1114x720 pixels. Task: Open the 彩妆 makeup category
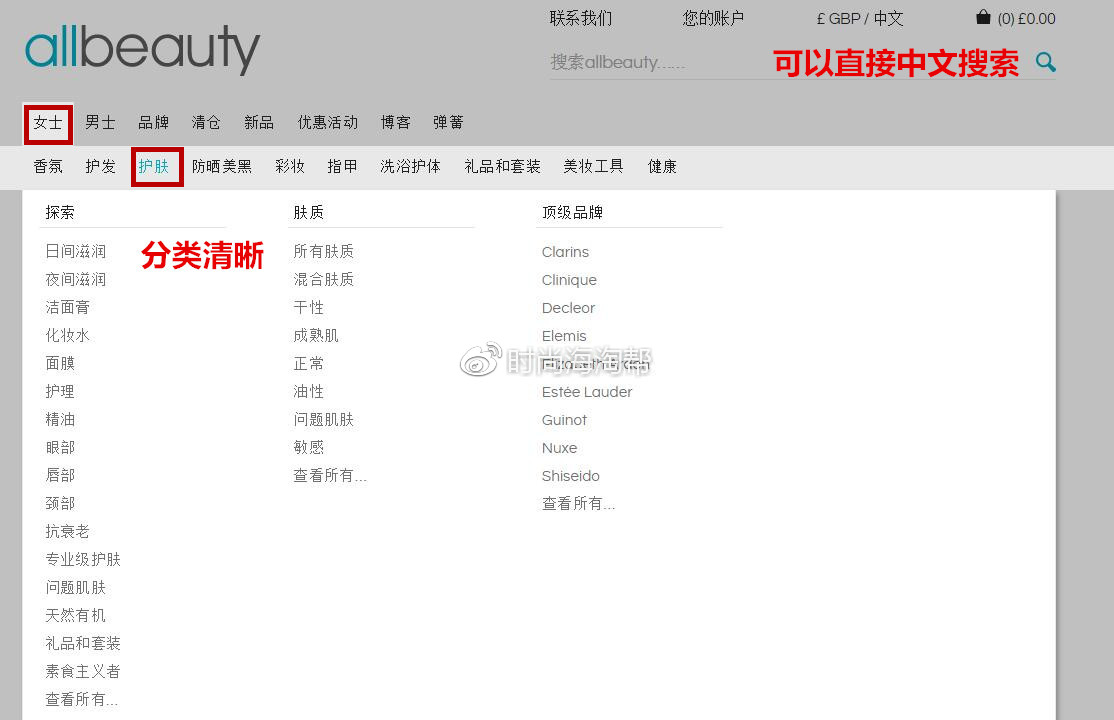[290, 167]
